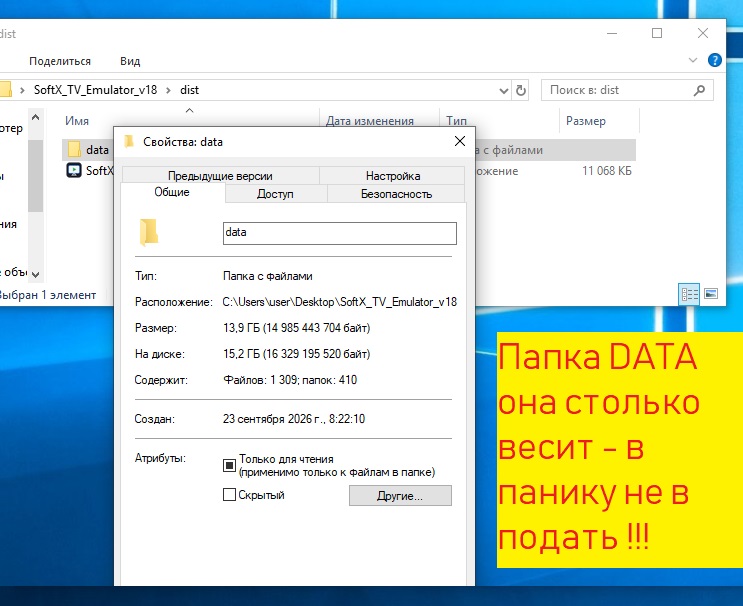The height and width of the screenshot is (606, 743).
Task: Open the View ribbon tab
Action: click(x=130, y=61)
